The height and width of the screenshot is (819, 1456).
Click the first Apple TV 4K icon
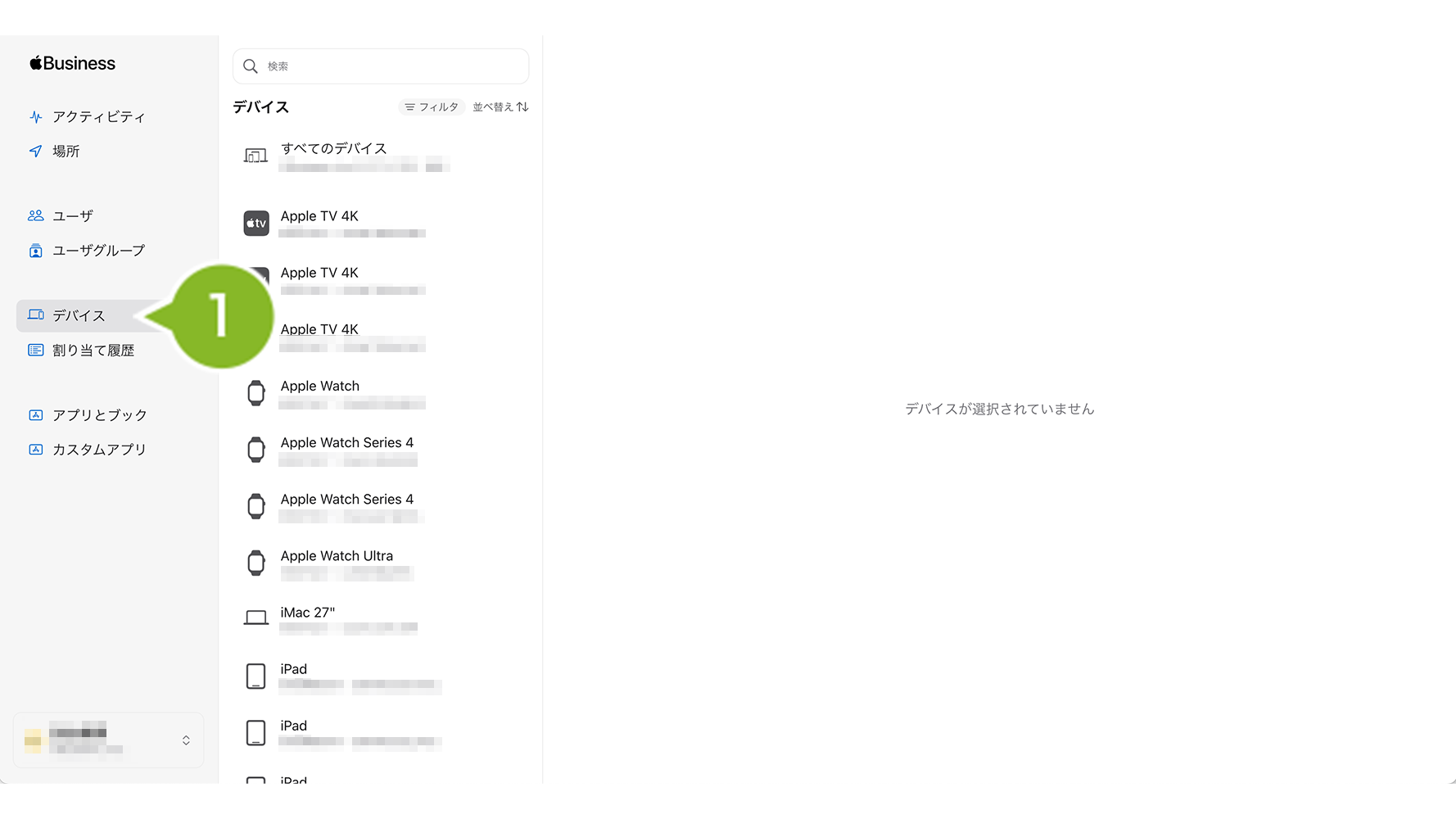[x=256, y=223]
